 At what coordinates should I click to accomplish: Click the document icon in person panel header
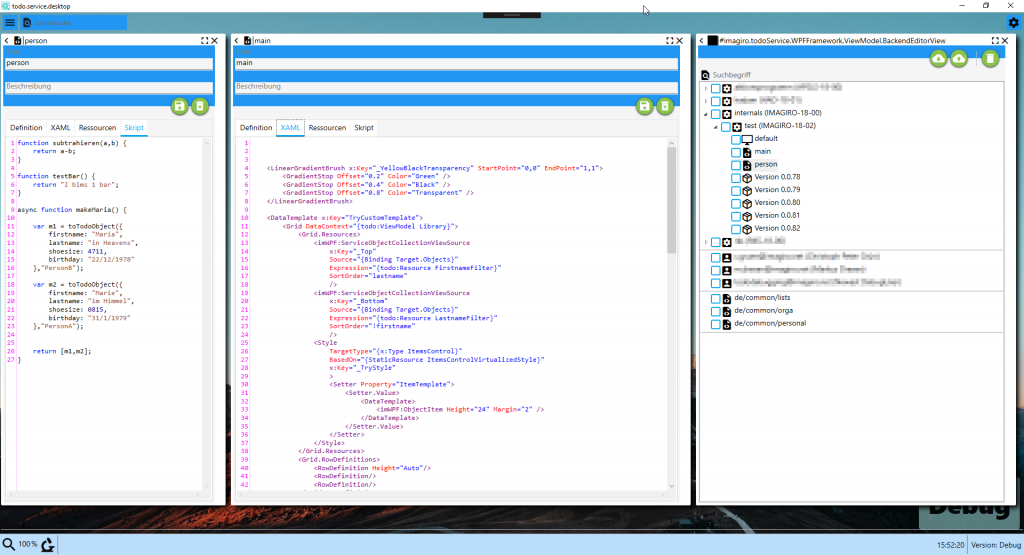pyautogui.click(x=18, y=40)
